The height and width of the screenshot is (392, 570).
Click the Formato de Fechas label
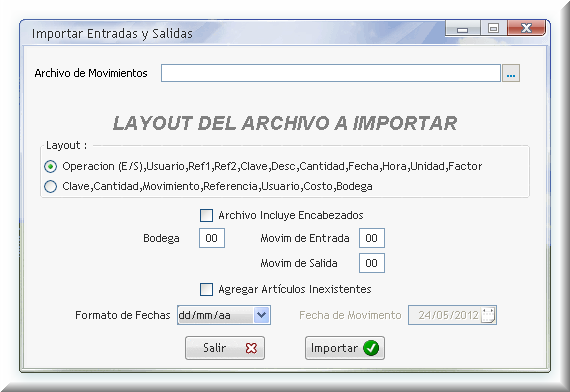coord(123,315)
